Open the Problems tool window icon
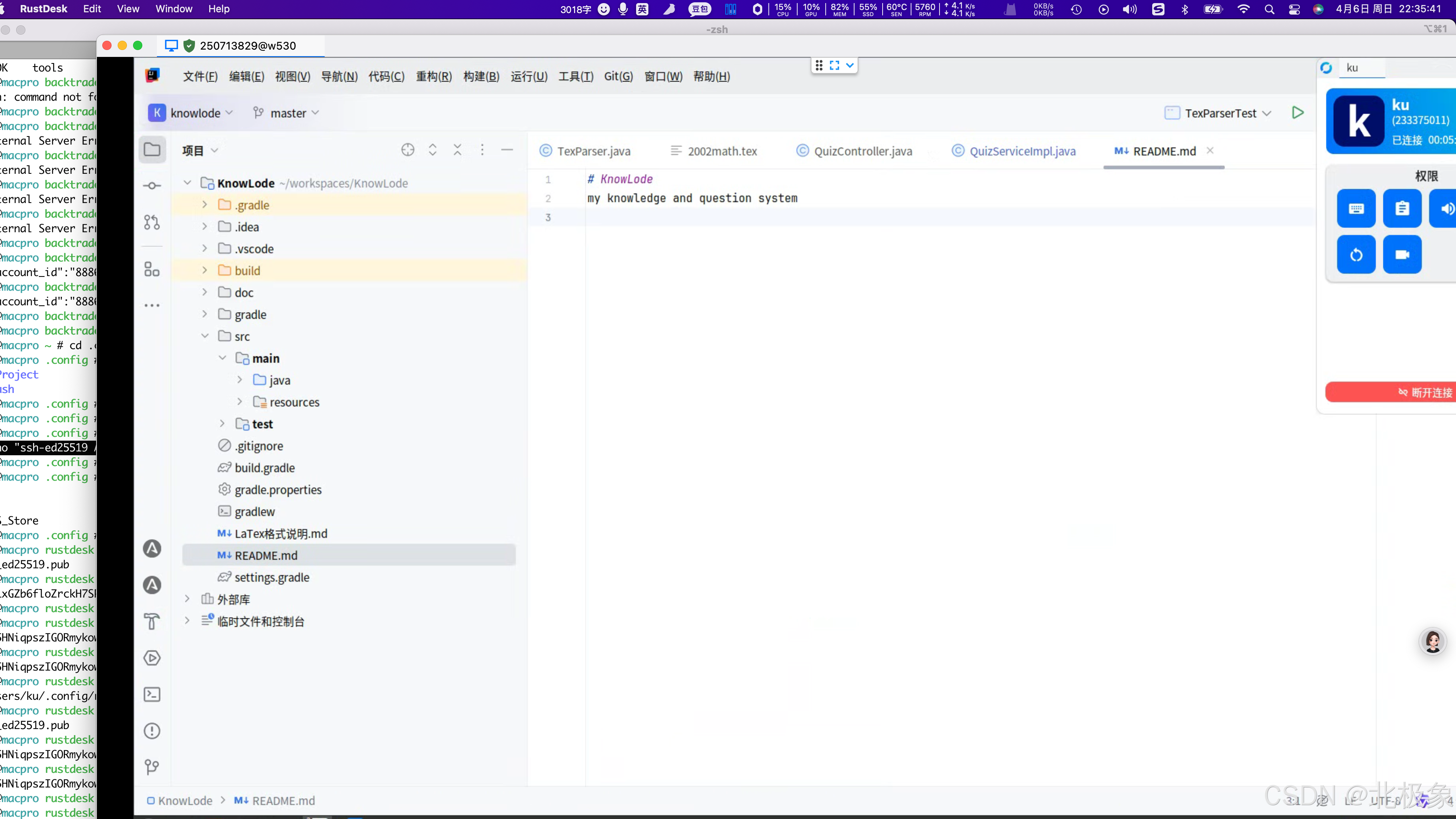1456x819 pixels. 152,731
